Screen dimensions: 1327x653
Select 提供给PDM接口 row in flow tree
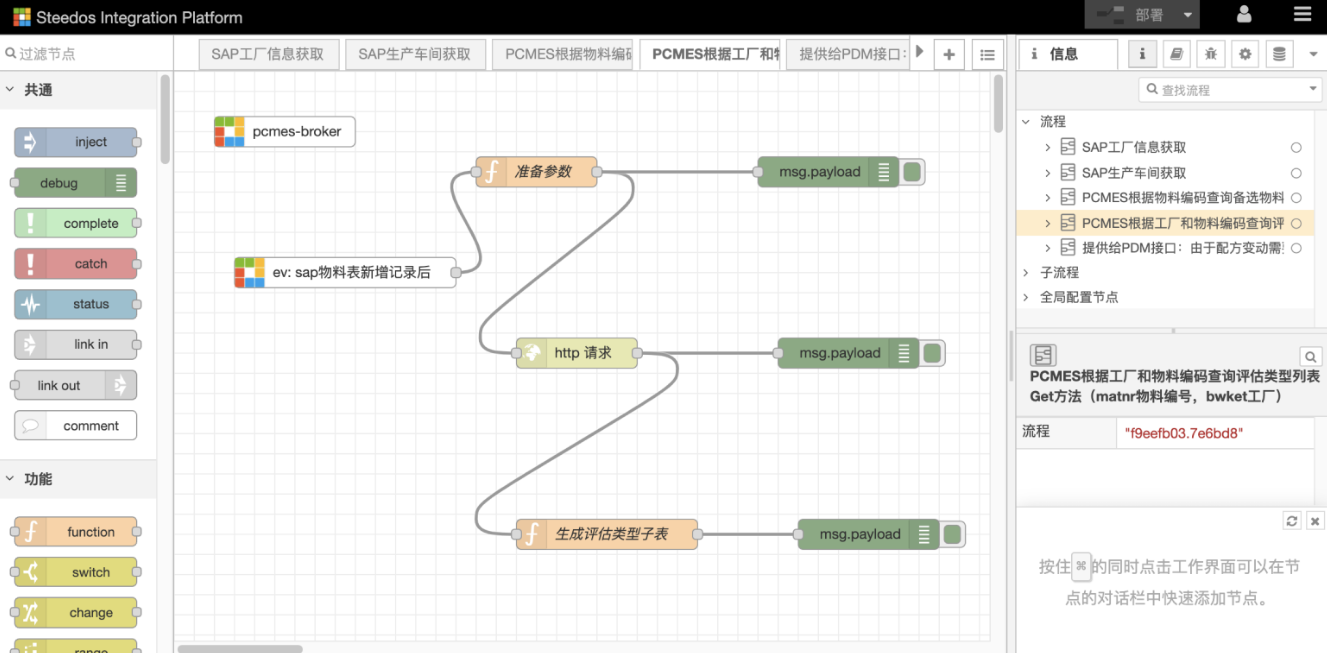click(x=1165, y=247)
